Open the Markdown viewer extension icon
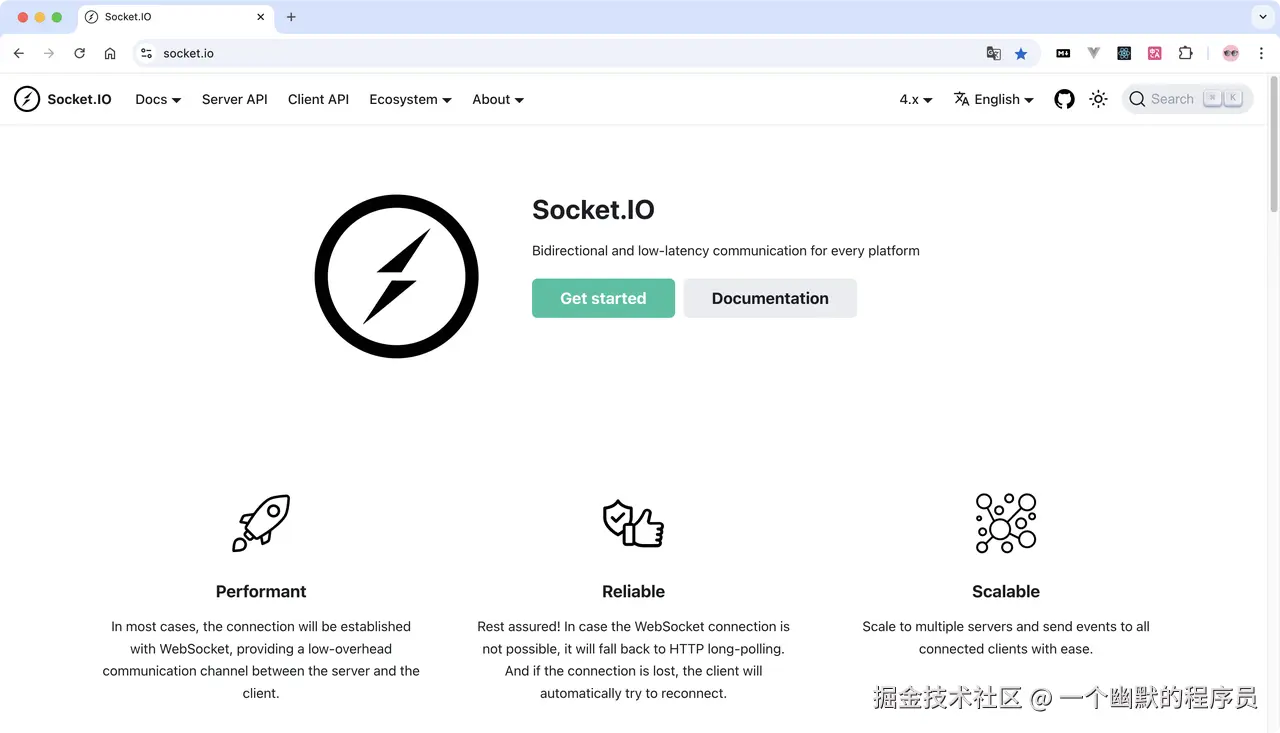 tap(1063, 52)
